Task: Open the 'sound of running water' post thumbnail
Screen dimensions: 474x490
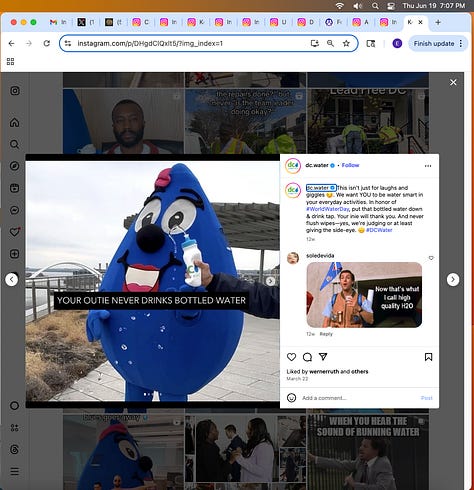Action: pyautogui.click(x=368, y=452)
